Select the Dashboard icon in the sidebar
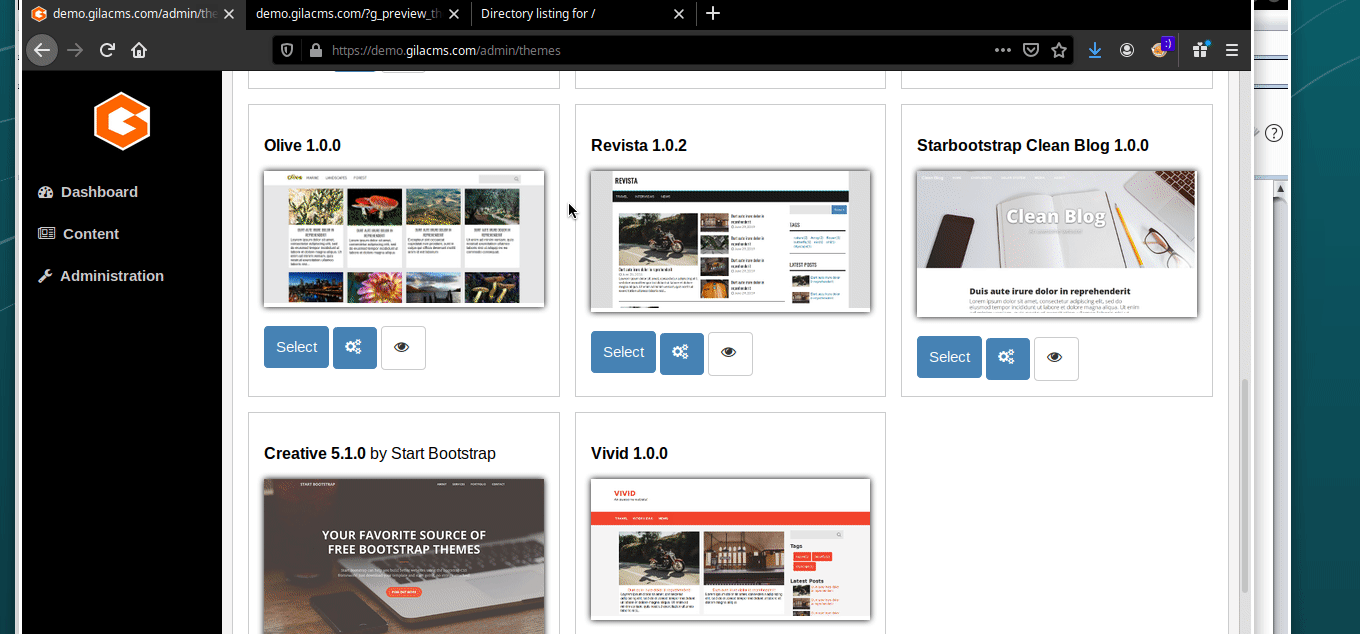Image resolution: width=1360 pixels, height=634 pixels. (x=46, y=191)
